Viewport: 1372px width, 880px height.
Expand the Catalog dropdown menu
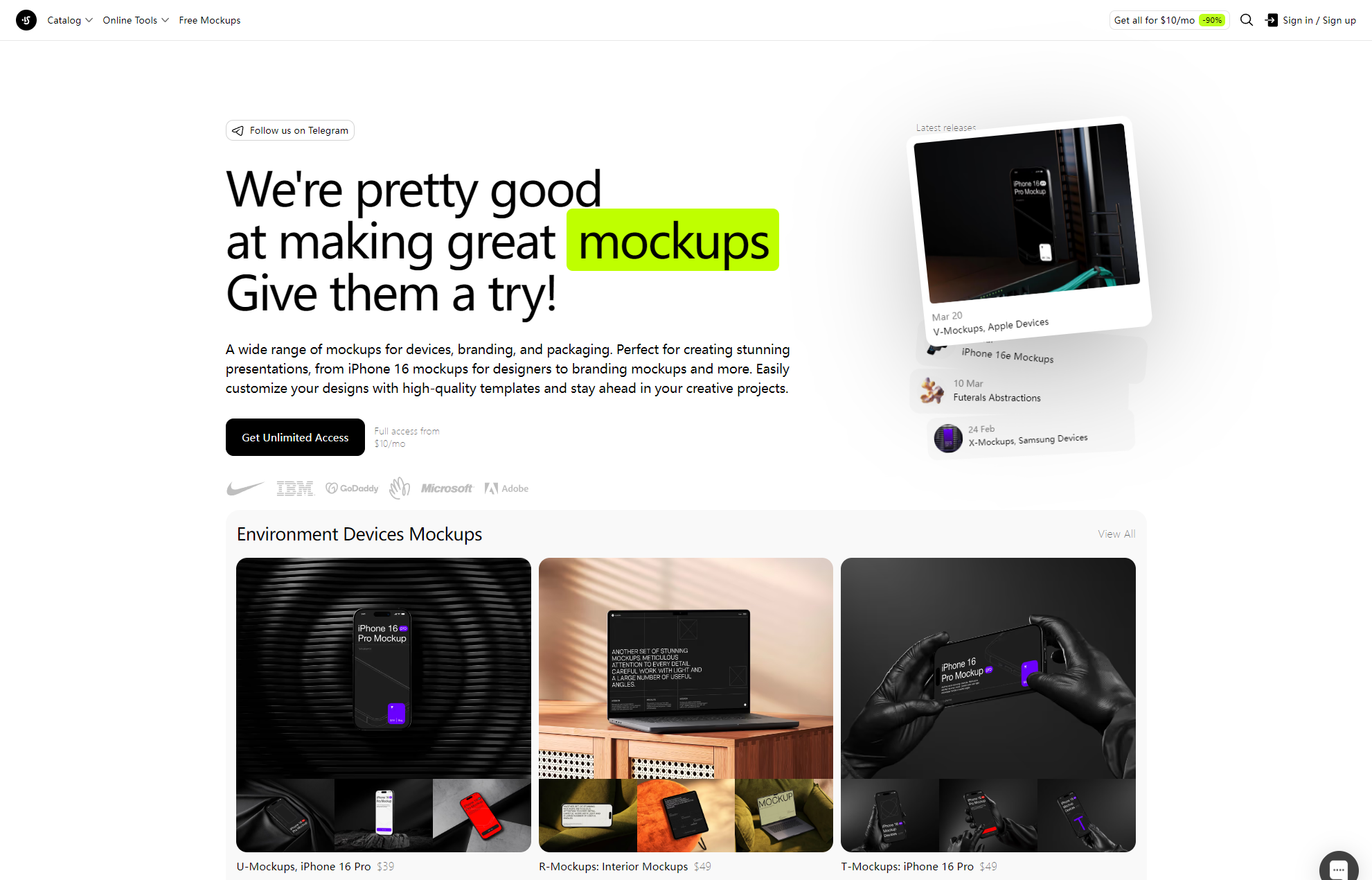(70, 20)
